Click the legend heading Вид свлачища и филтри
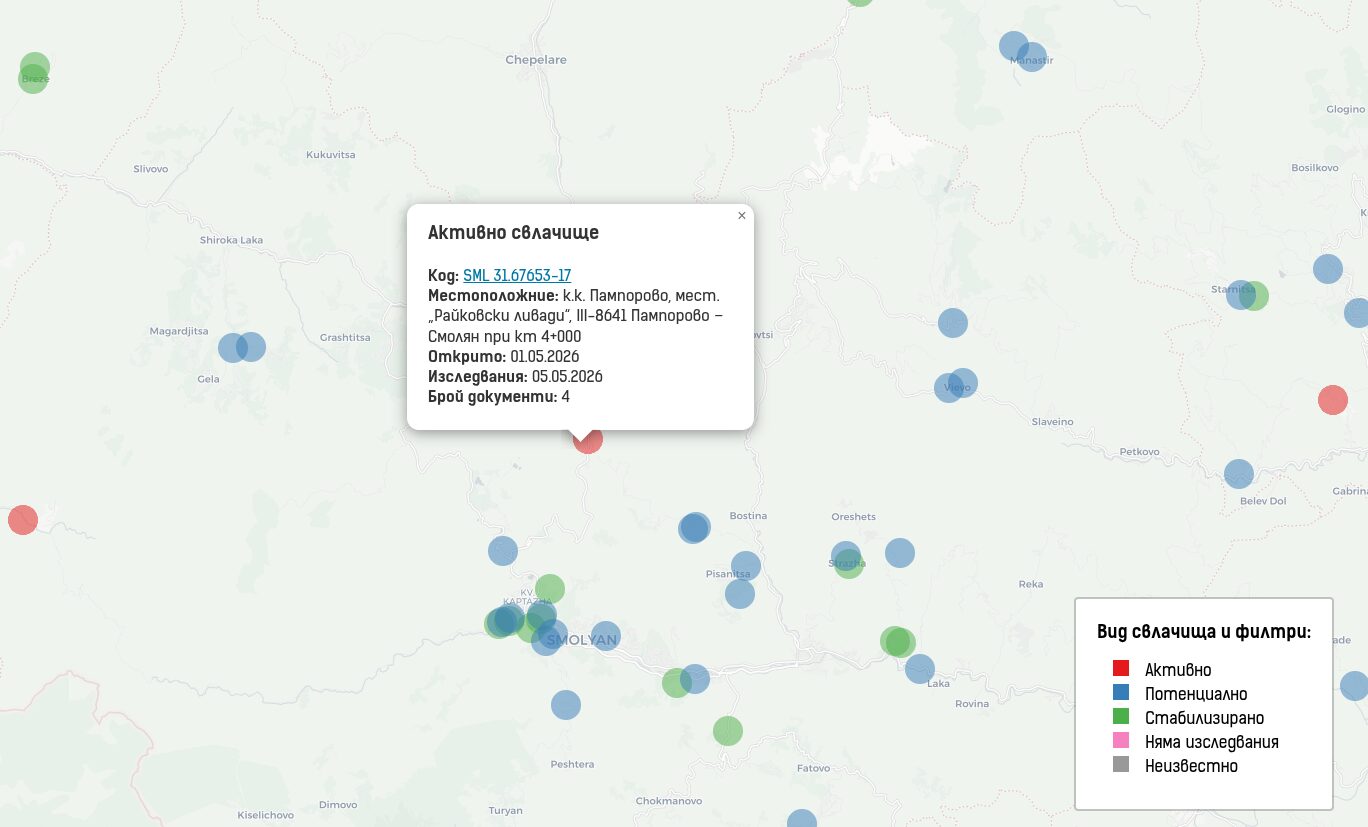Screen dimensions: 1368x827 (1204, 632)
